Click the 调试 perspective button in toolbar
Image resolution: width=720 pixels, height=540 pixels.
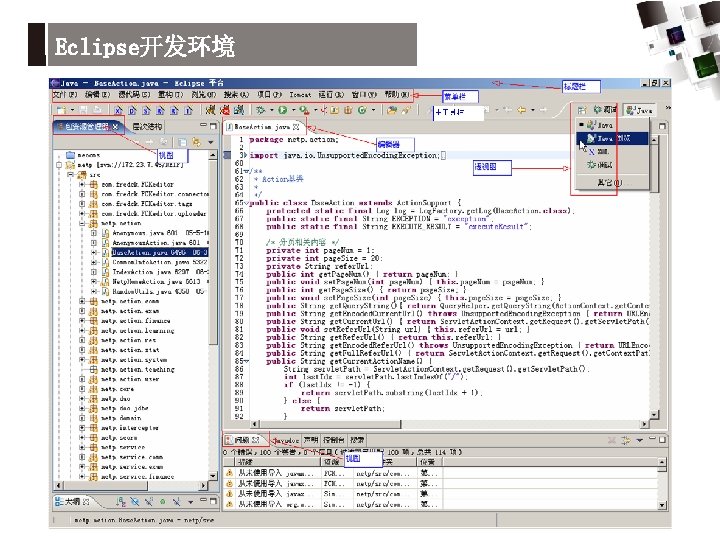tap(605, 110)
